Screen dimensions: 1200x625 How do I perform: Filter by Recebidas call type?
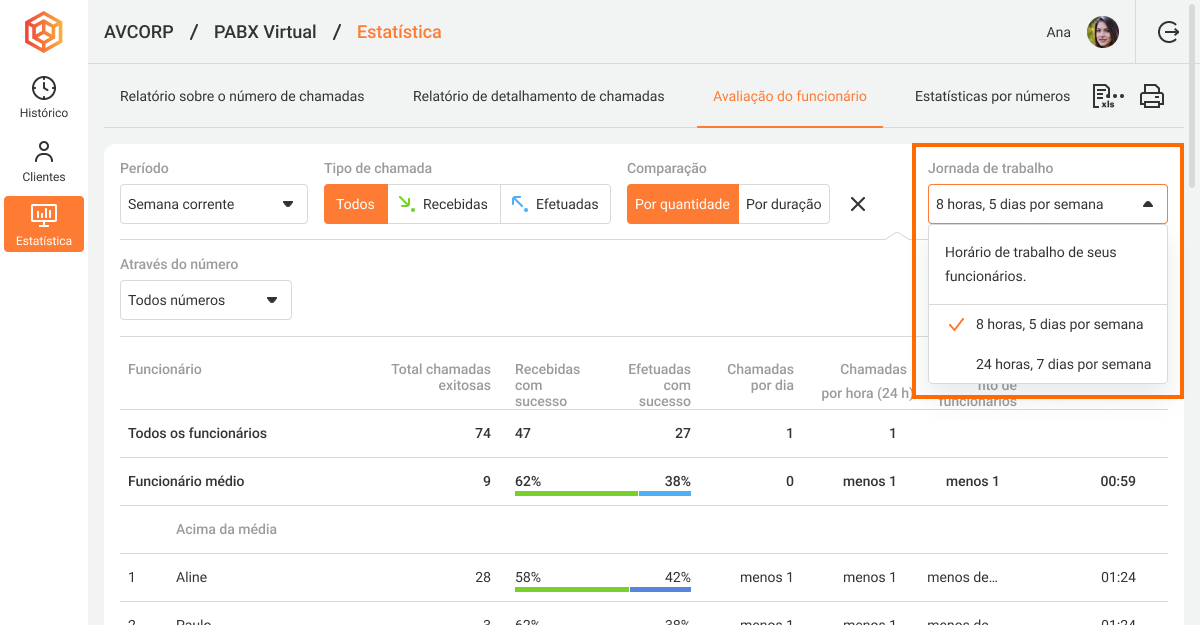443,204
